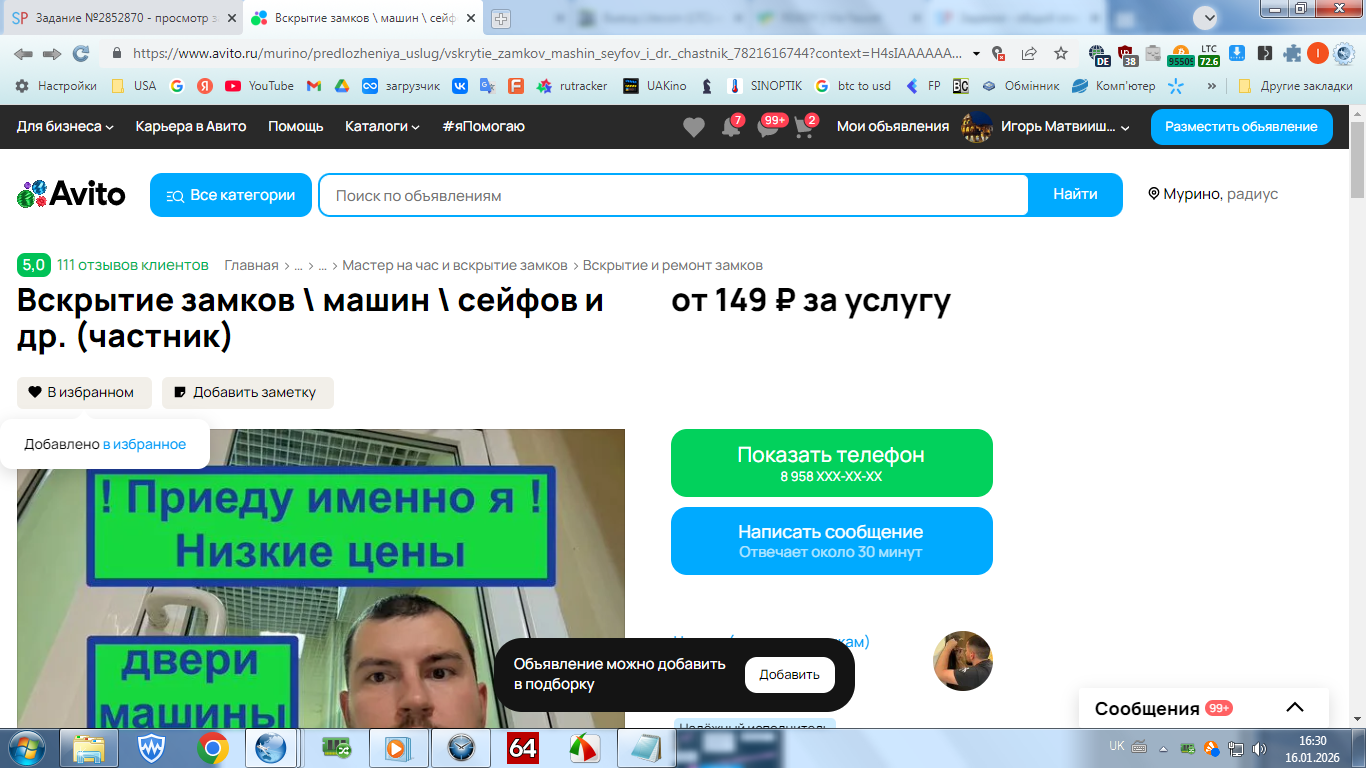Show hidden bookmarks with double chevron

point(1212,86)
